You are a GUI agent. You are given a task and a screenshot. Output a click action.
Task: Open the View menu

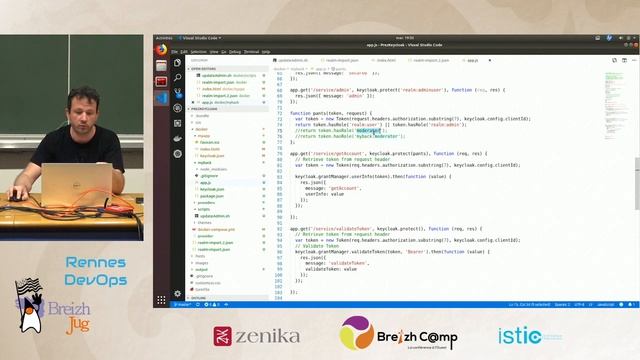[x=214, y=52]
